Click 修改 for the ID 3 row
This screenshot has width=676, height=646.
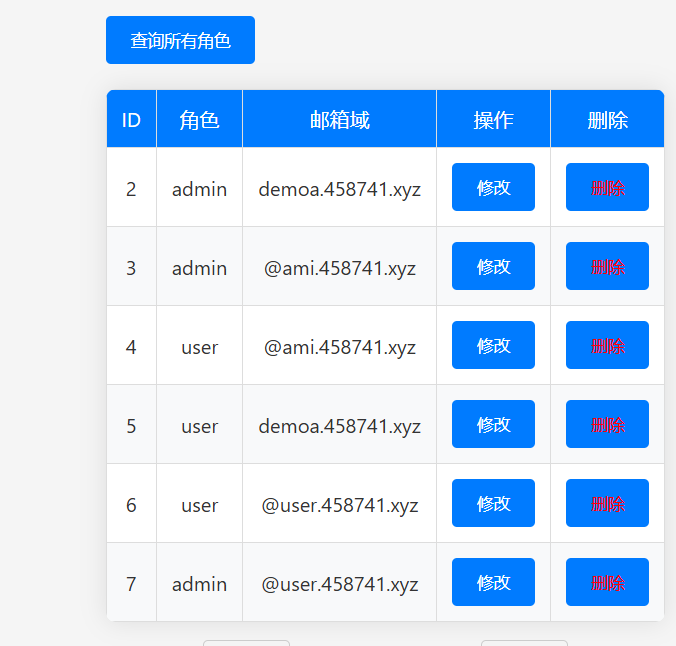(x=493, y=266)
